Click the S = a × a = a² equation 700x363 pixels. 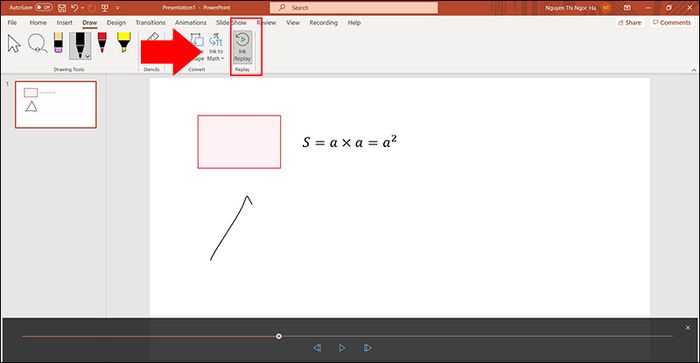350,142
